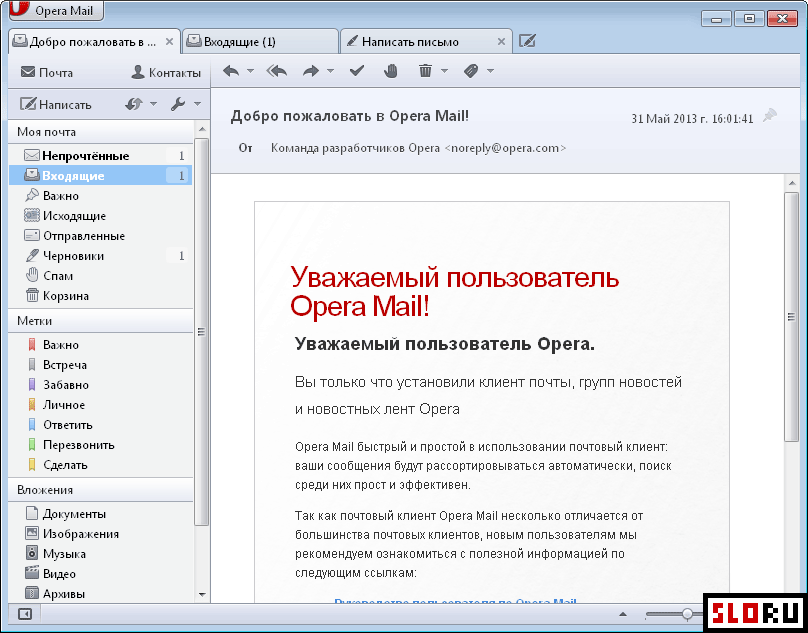Viewport: 808px width, 633px height.
Task: Click the message date 31 Май 2013
Action: (x=692, y=119)
